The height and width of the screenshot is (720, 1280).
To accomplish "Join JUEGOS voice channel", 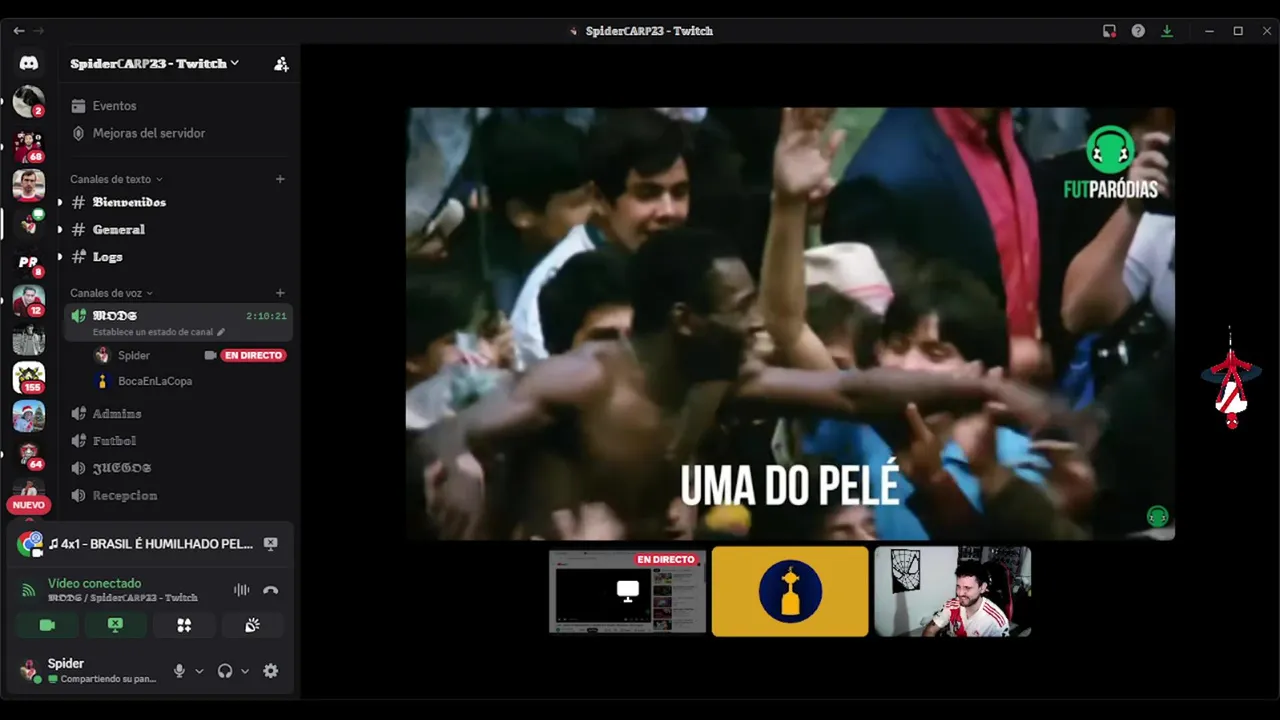I will 122,468.
